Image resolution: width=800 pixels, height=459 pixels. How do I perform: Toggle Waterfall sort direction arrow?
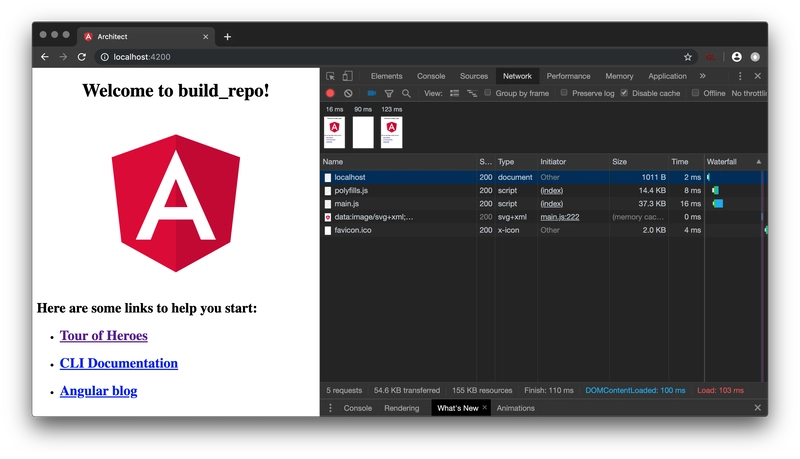pos(759,162)
